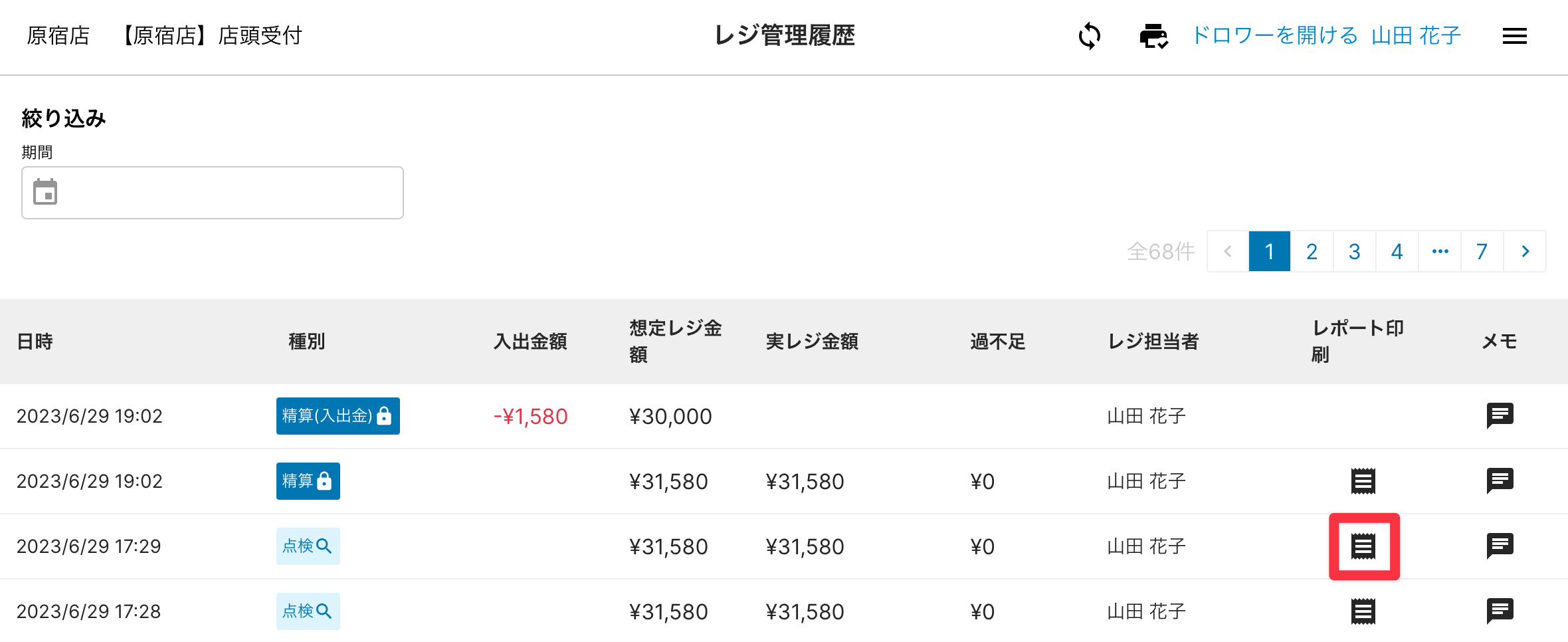
Task: Click the 期間 date range input field
Action: click(226, 193)
